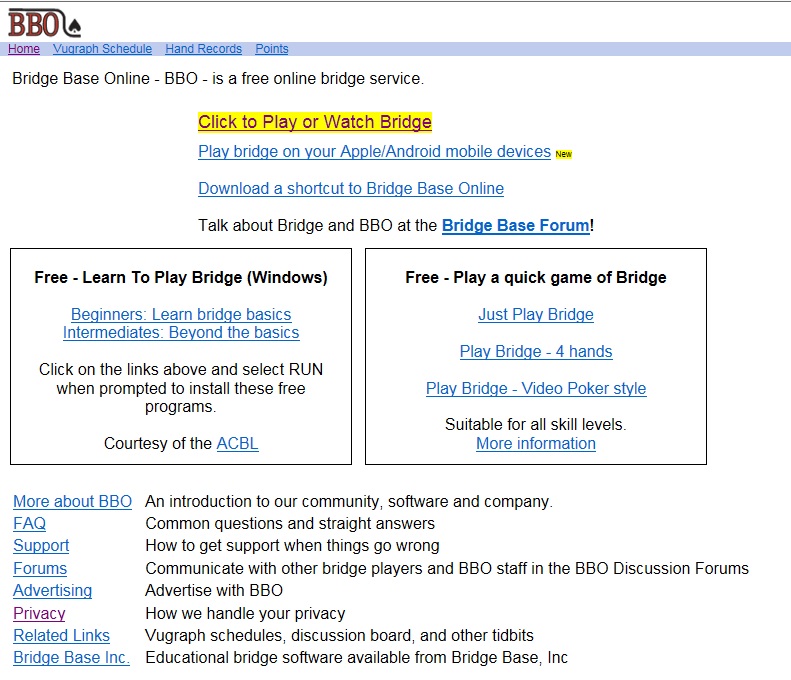The width and height of the screenshot is (791, 680).
Task: Click 'How we handle your privacy' description
Action: point(245,613)
